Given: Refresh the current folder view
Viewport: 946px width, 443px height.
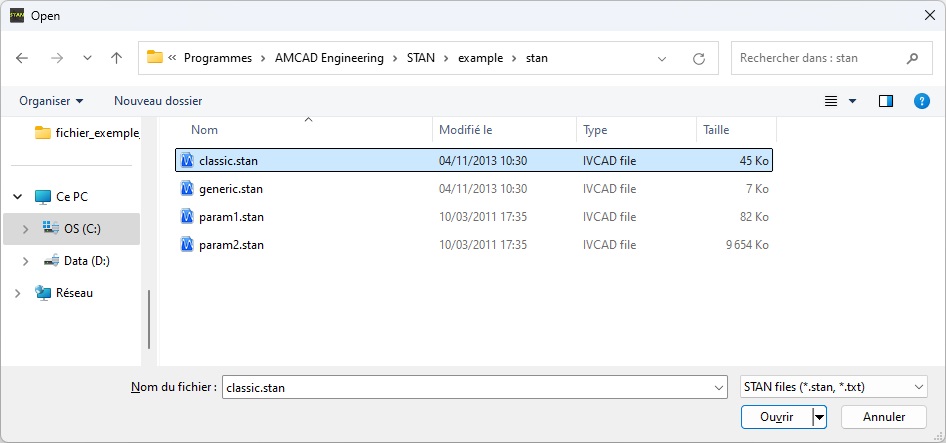Looking at the screenshot, I should 699,59.
